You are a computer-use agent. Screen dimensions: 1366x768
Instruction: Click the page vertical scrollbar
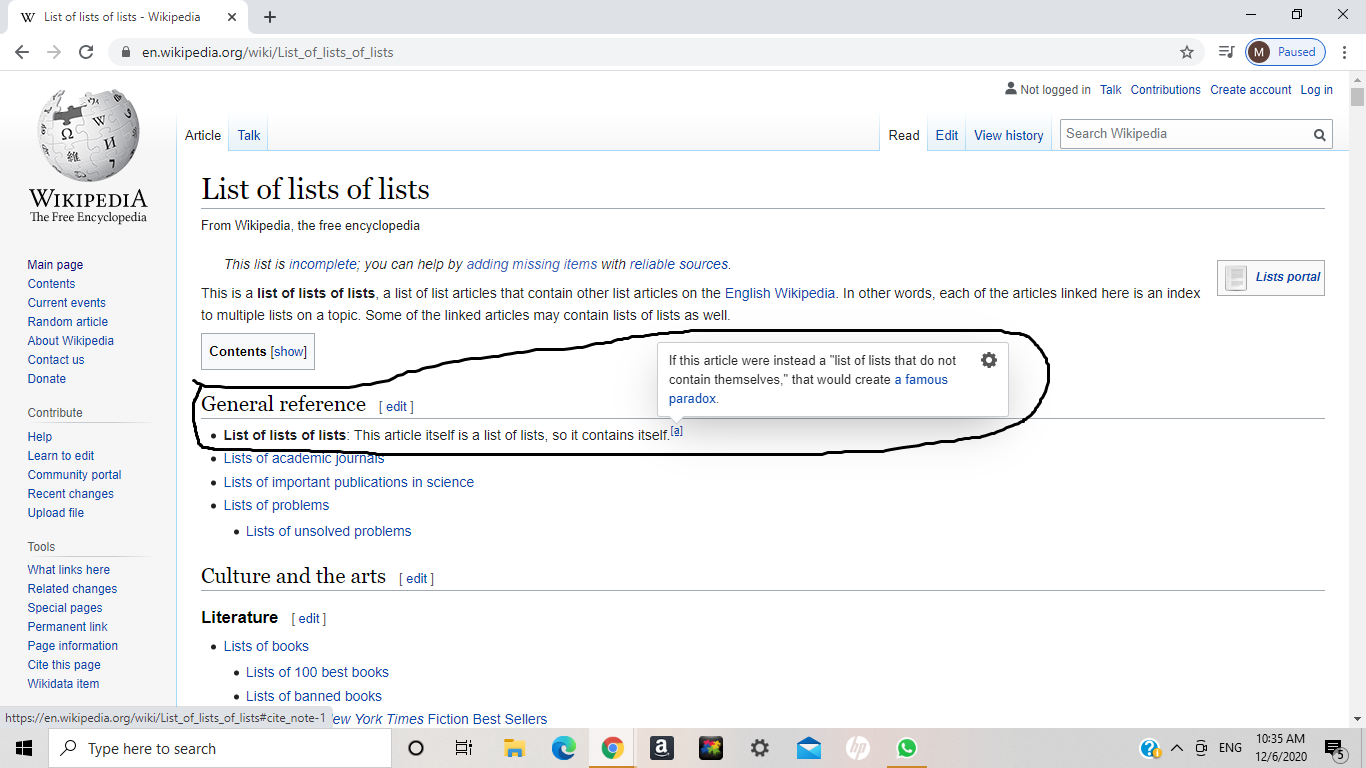click(1357, 400)
